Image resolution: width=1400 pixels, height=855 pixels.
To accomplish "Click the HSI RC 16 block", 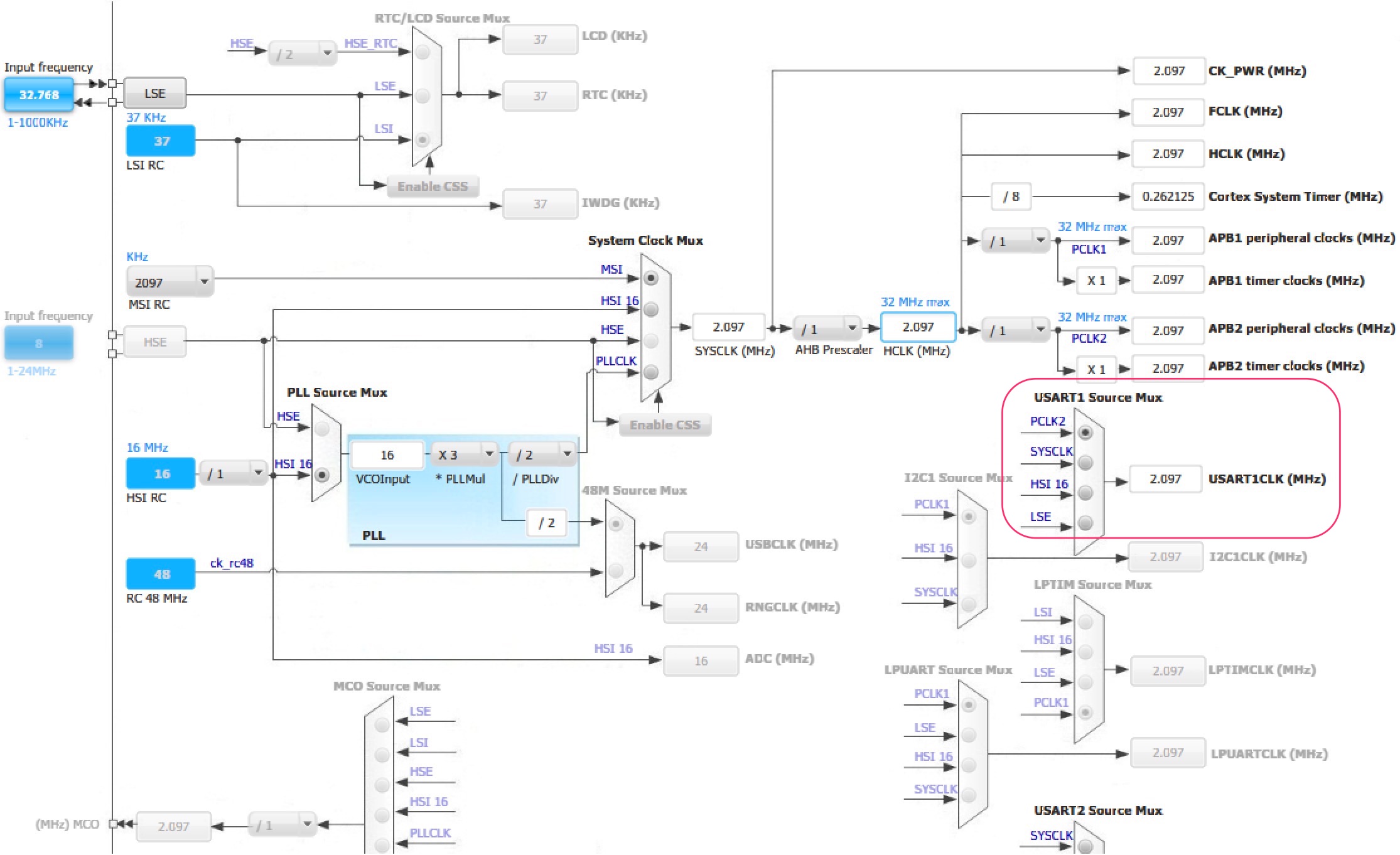I will click(161, 474).
